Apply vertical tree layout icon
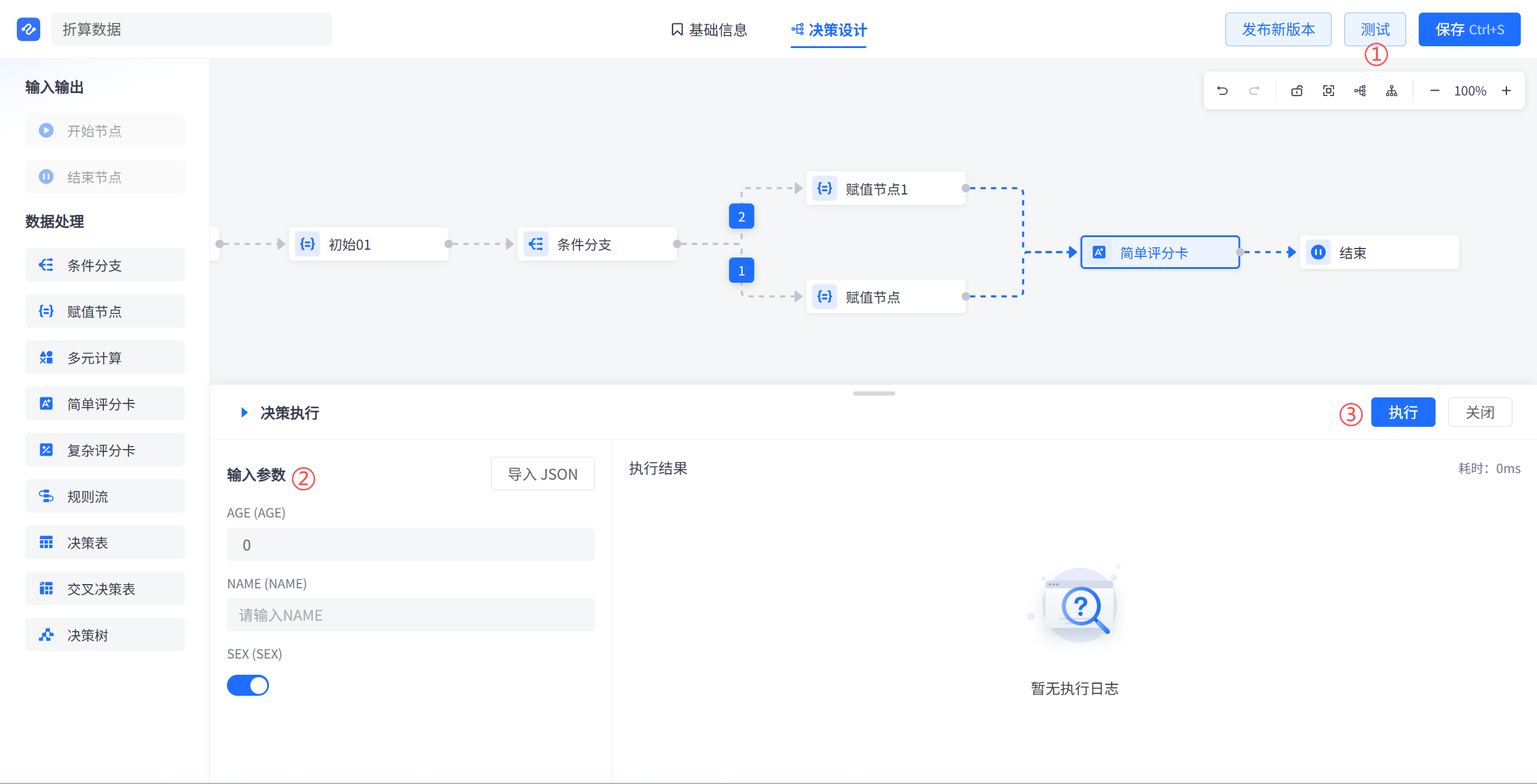 pyautogui.click(x=1392, y=91)
